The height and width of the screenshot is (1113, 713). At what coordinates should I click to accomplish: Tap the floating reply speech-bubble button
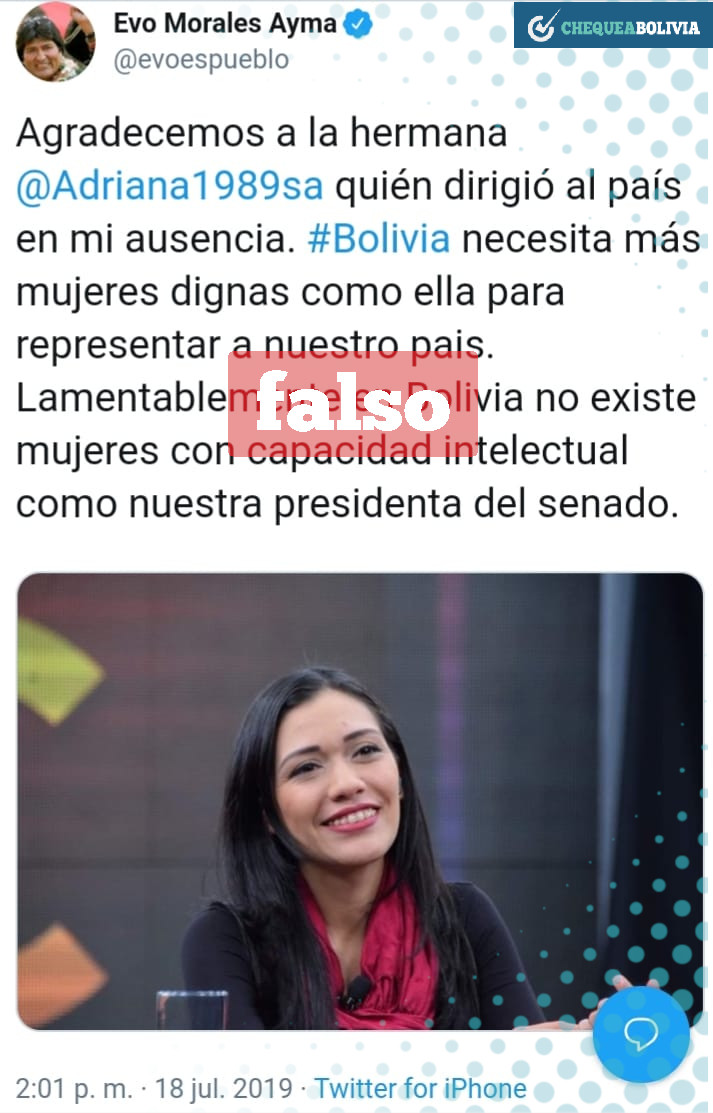tap(641, 1034)
